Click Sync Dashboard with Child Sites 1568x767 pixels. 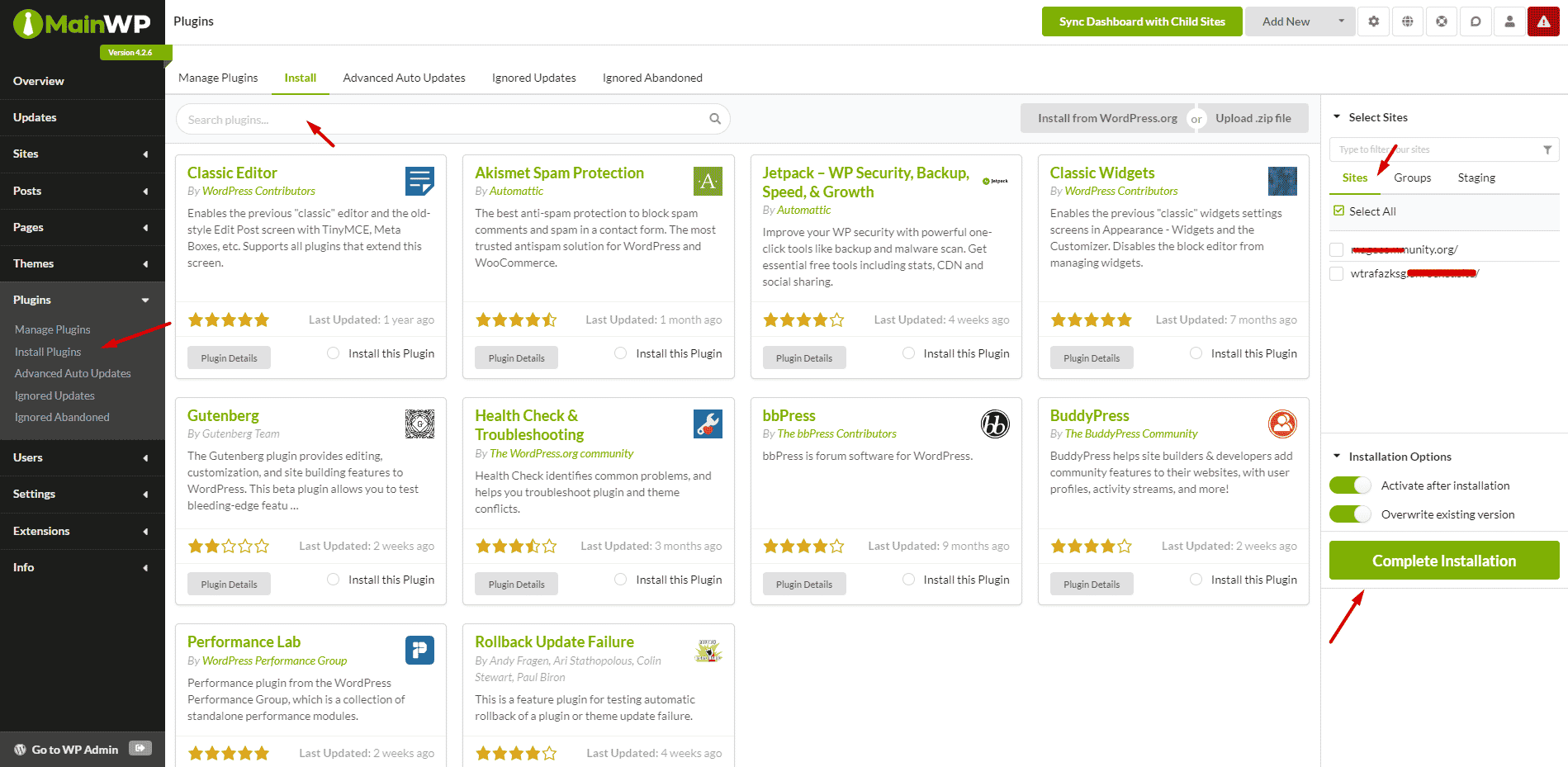[1142, 21]
